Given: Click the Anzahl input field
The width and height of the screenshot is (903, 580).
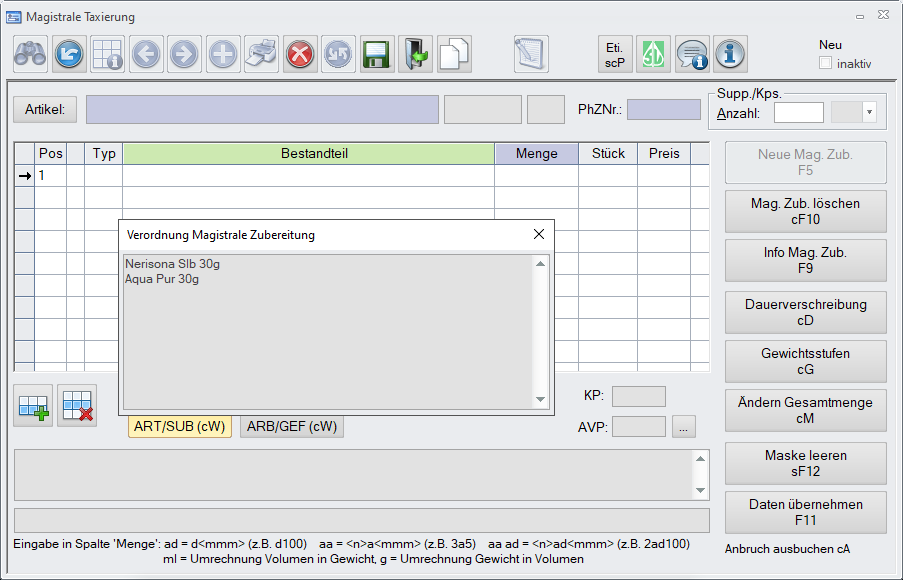Looking at the screenshot, I should [x=798, y=113].
